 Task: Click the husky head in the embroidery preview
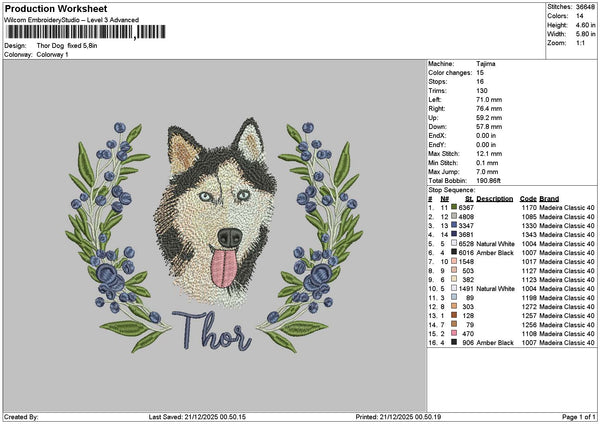(x=215, y=212)
